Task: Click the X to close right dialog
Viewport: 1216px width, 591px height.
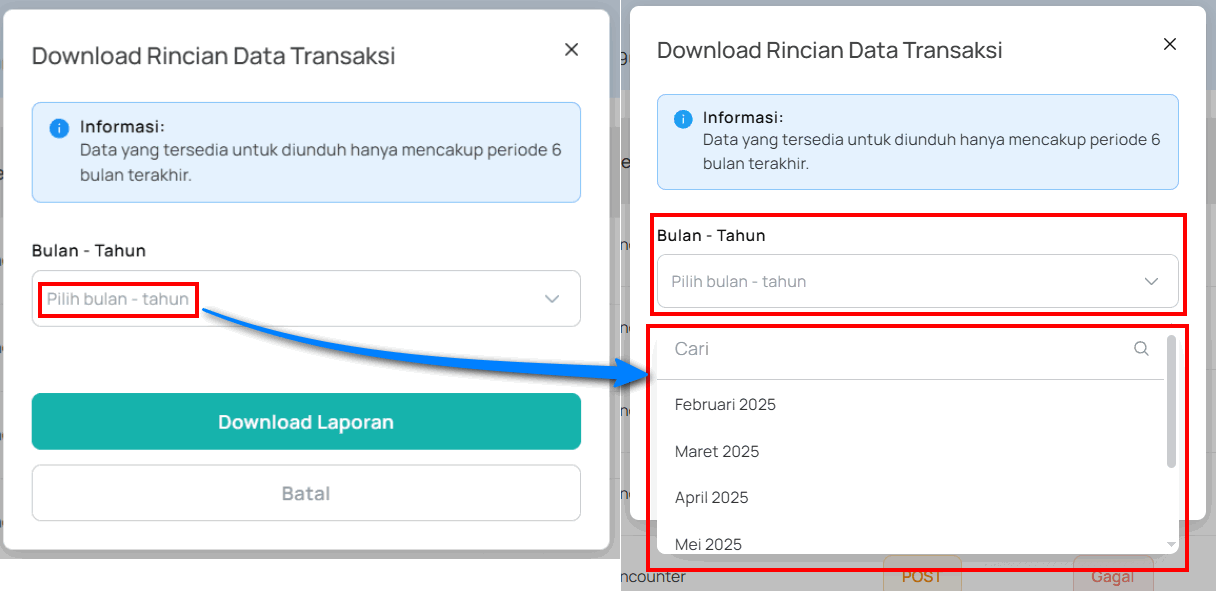Action: (1170, 44)
